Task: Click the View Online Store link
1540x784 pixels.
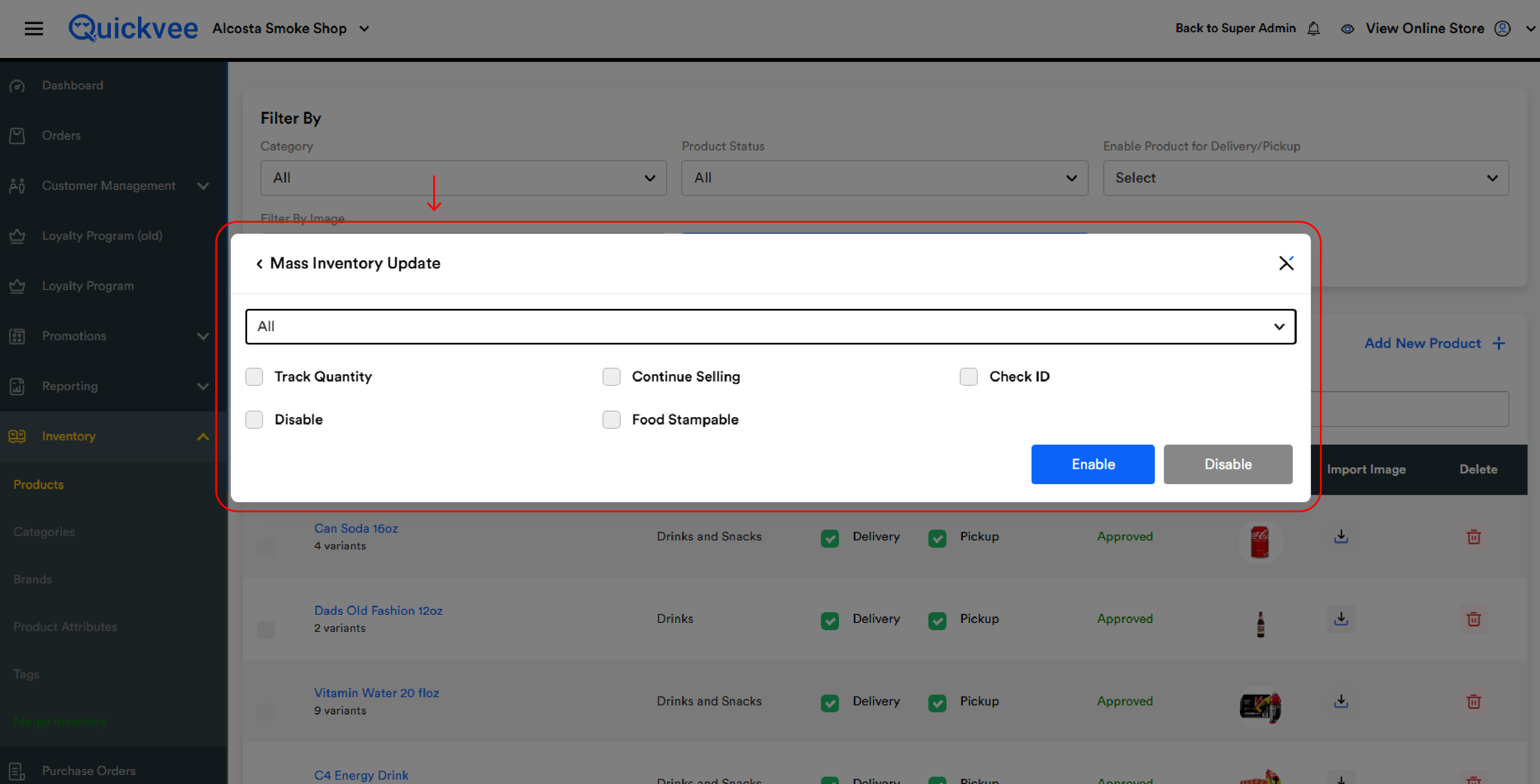Action: (1425, 28)
